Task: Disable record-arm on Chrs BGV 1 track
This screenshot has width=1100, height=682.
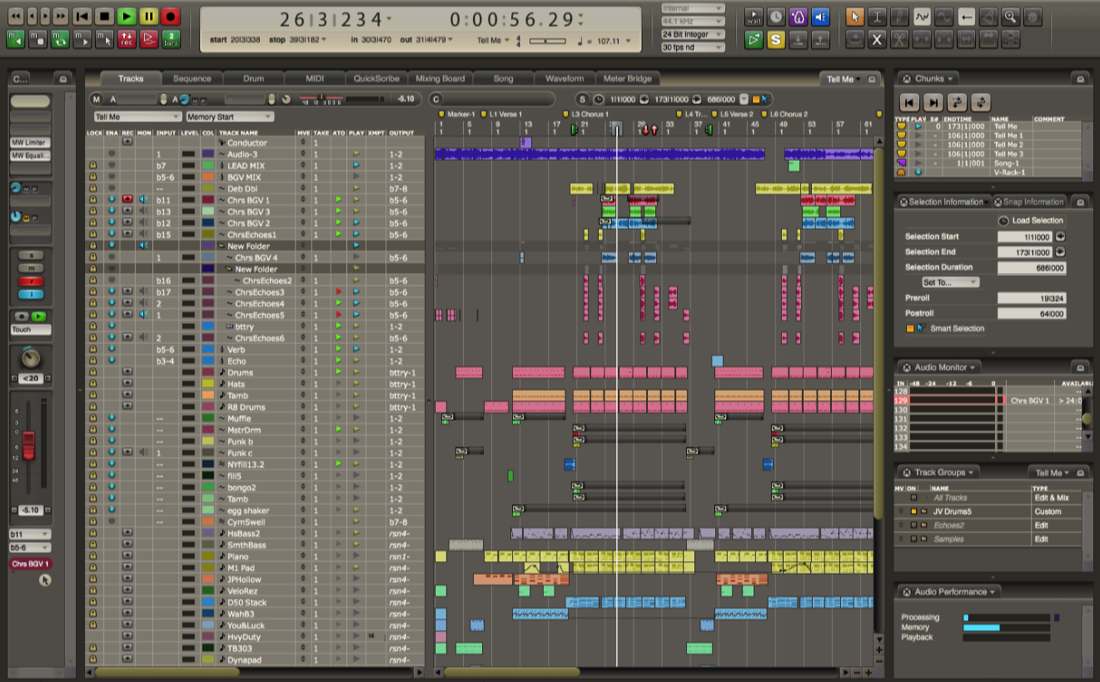Action: pyautogui.click(x=127, y=200)
